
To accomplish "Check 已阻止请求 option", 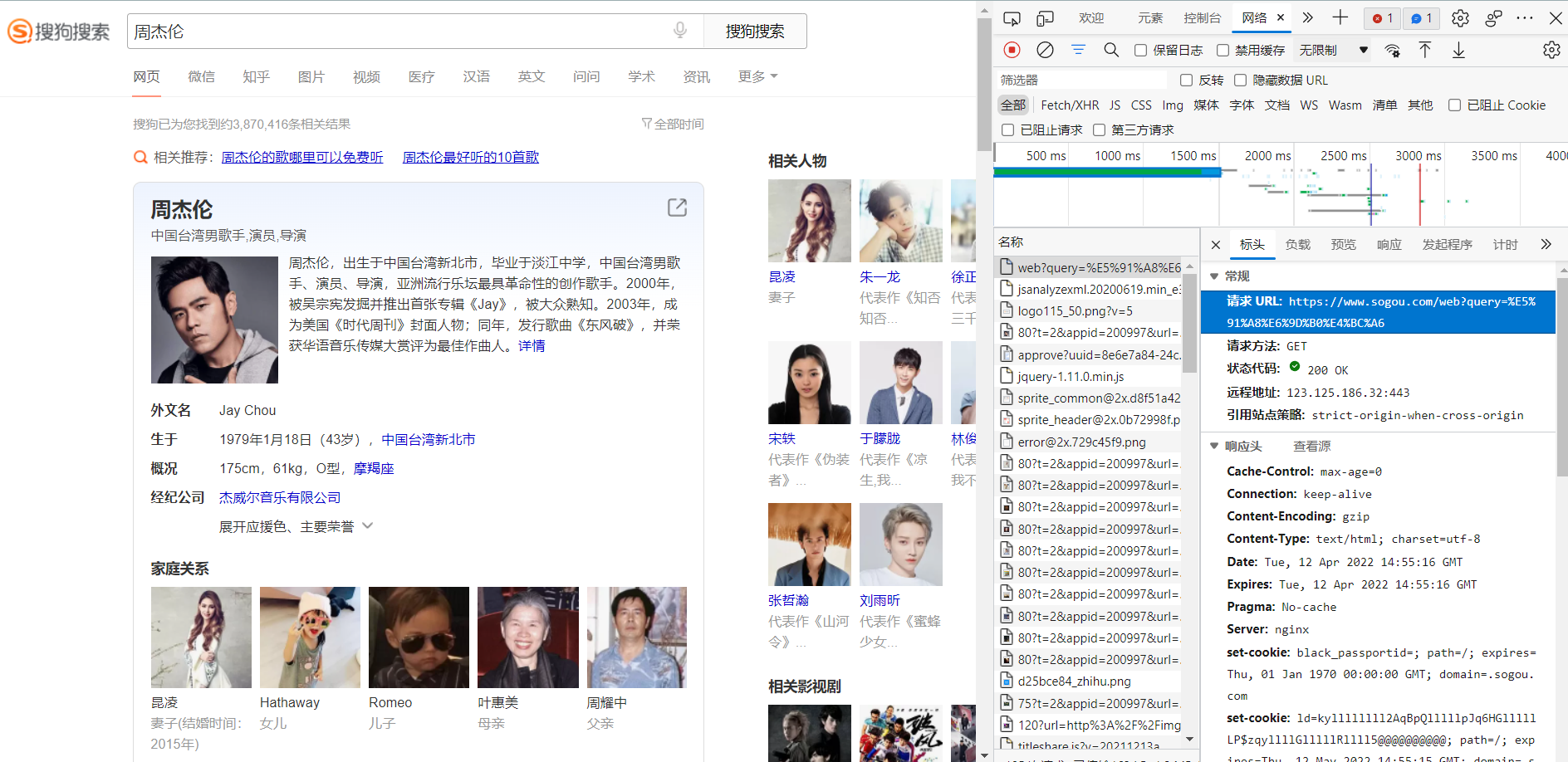I will tap(1008, 130).
